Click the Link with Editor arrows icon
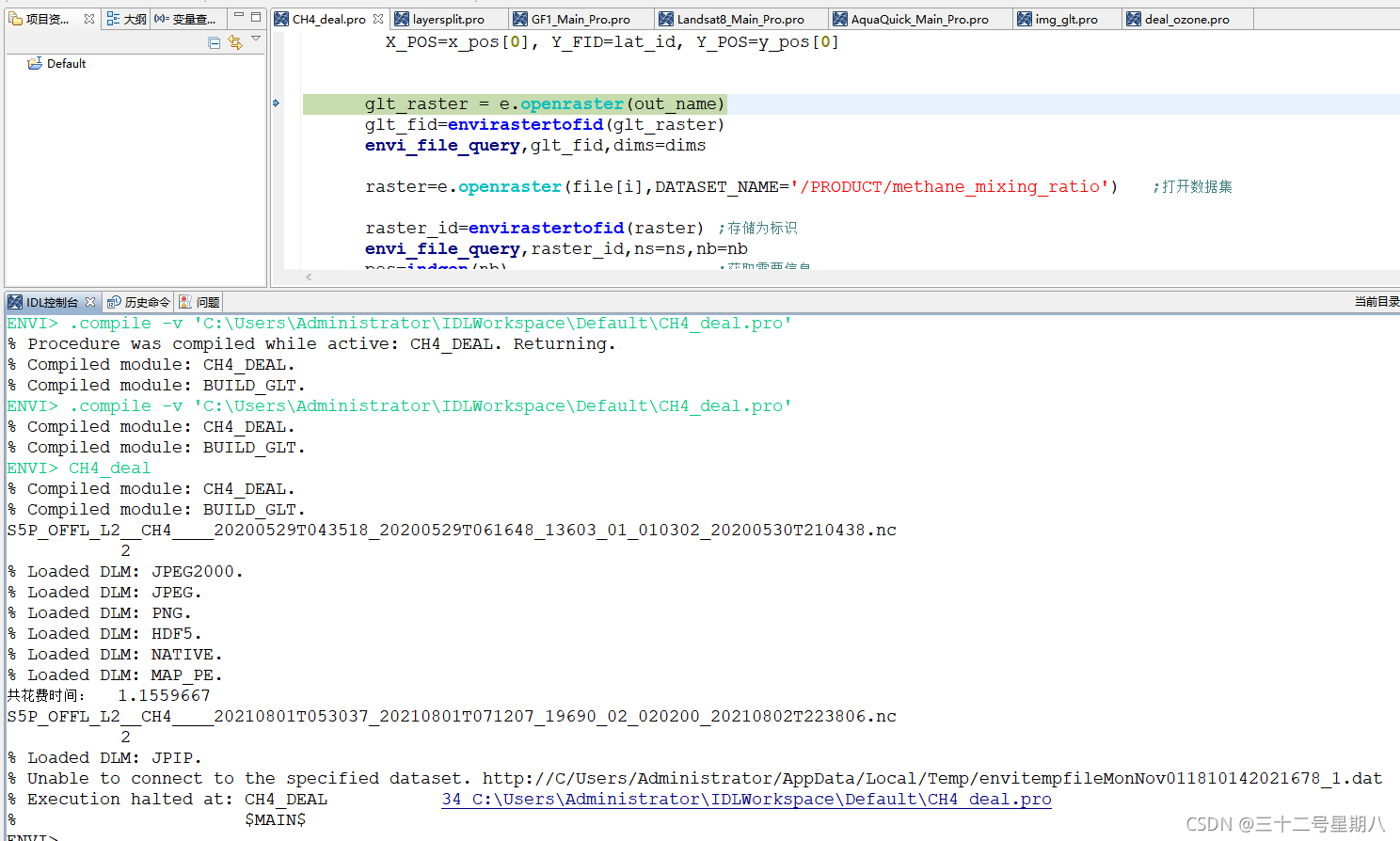Viewport: 1400px width, 841px height. click(235, 42)
